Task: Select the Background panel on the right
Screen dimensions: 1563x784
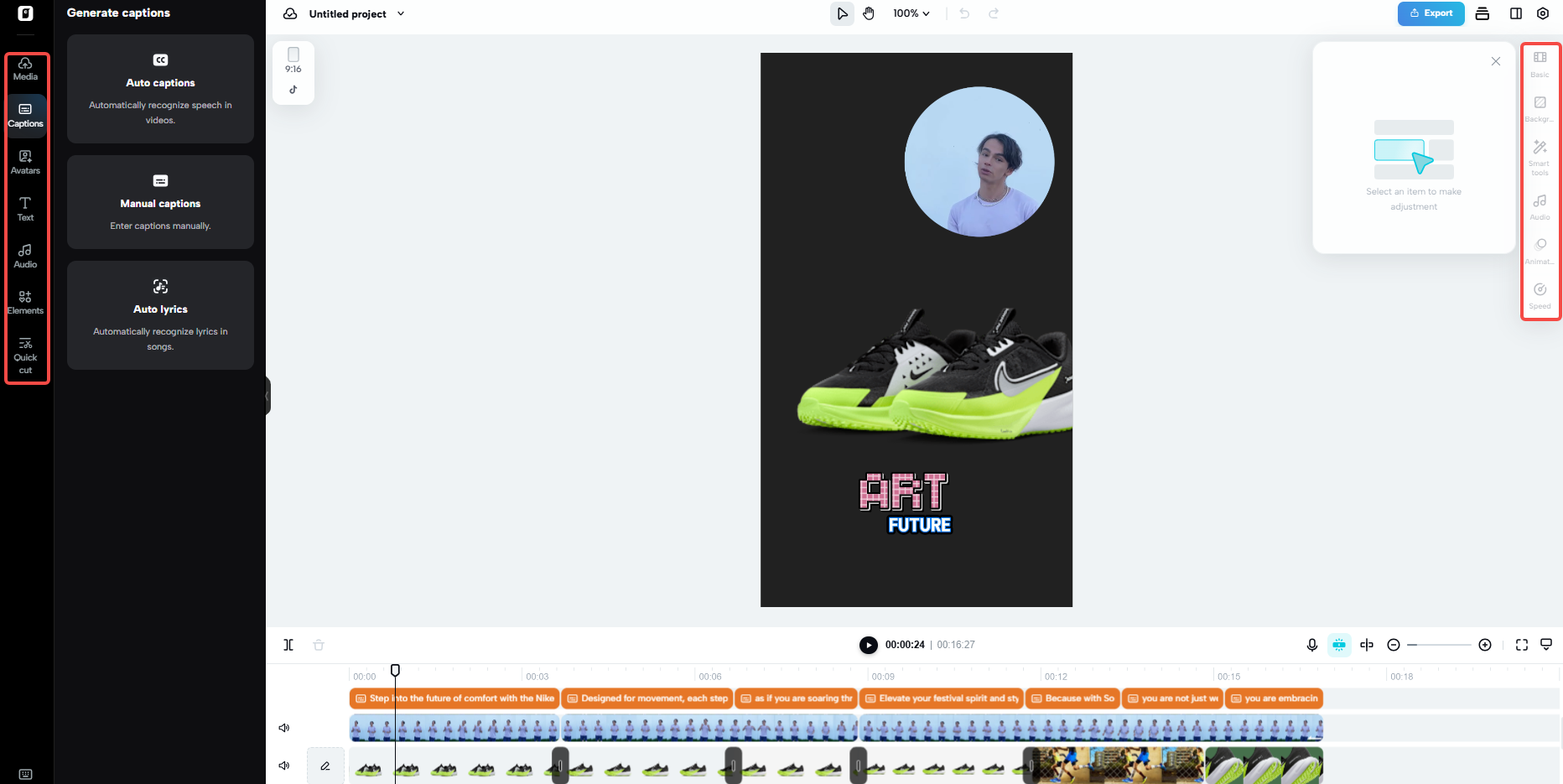Action: coord(1540,107)
